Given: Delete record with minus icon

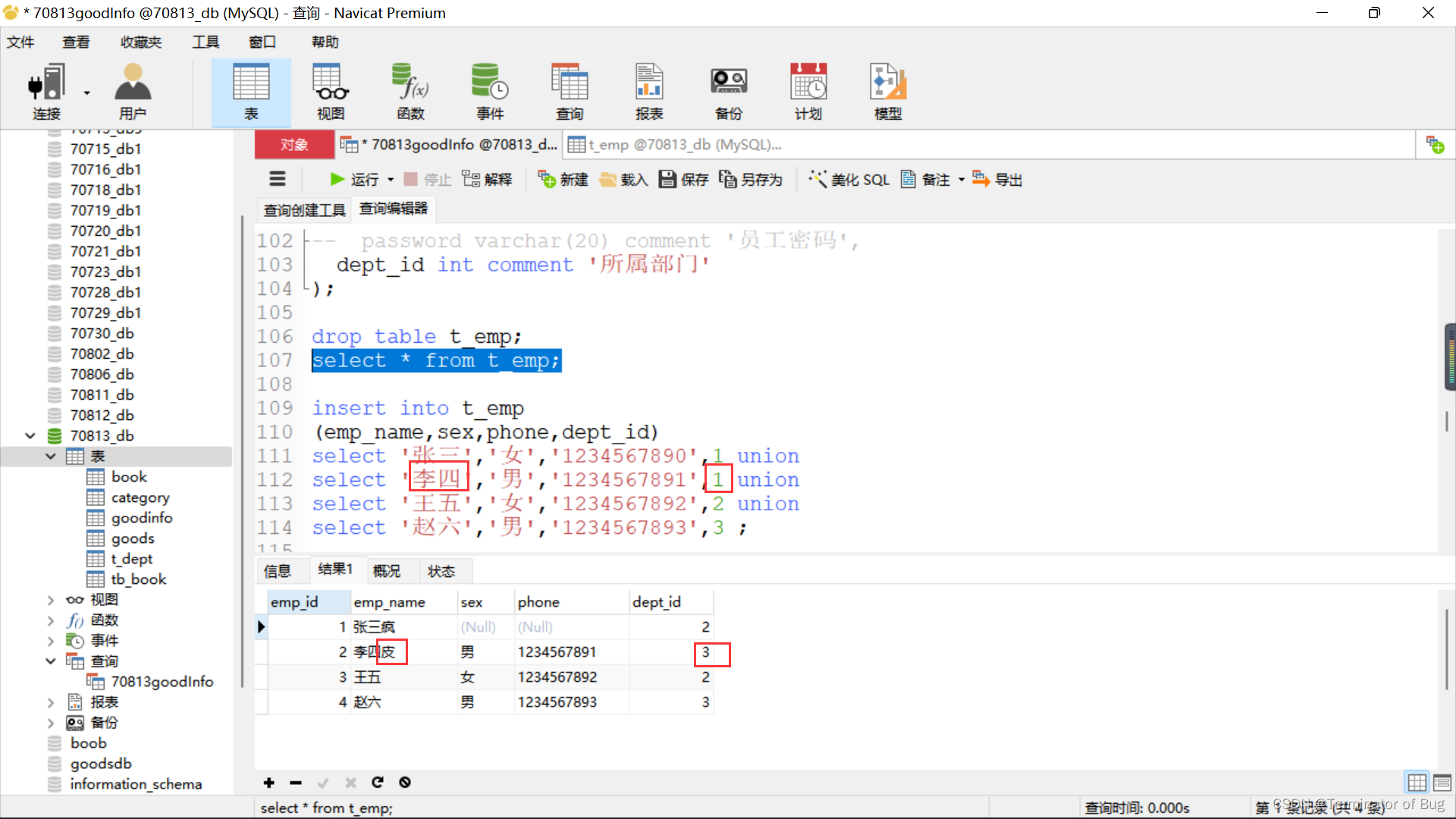Looking at the screenshot, I should point(296,783).
